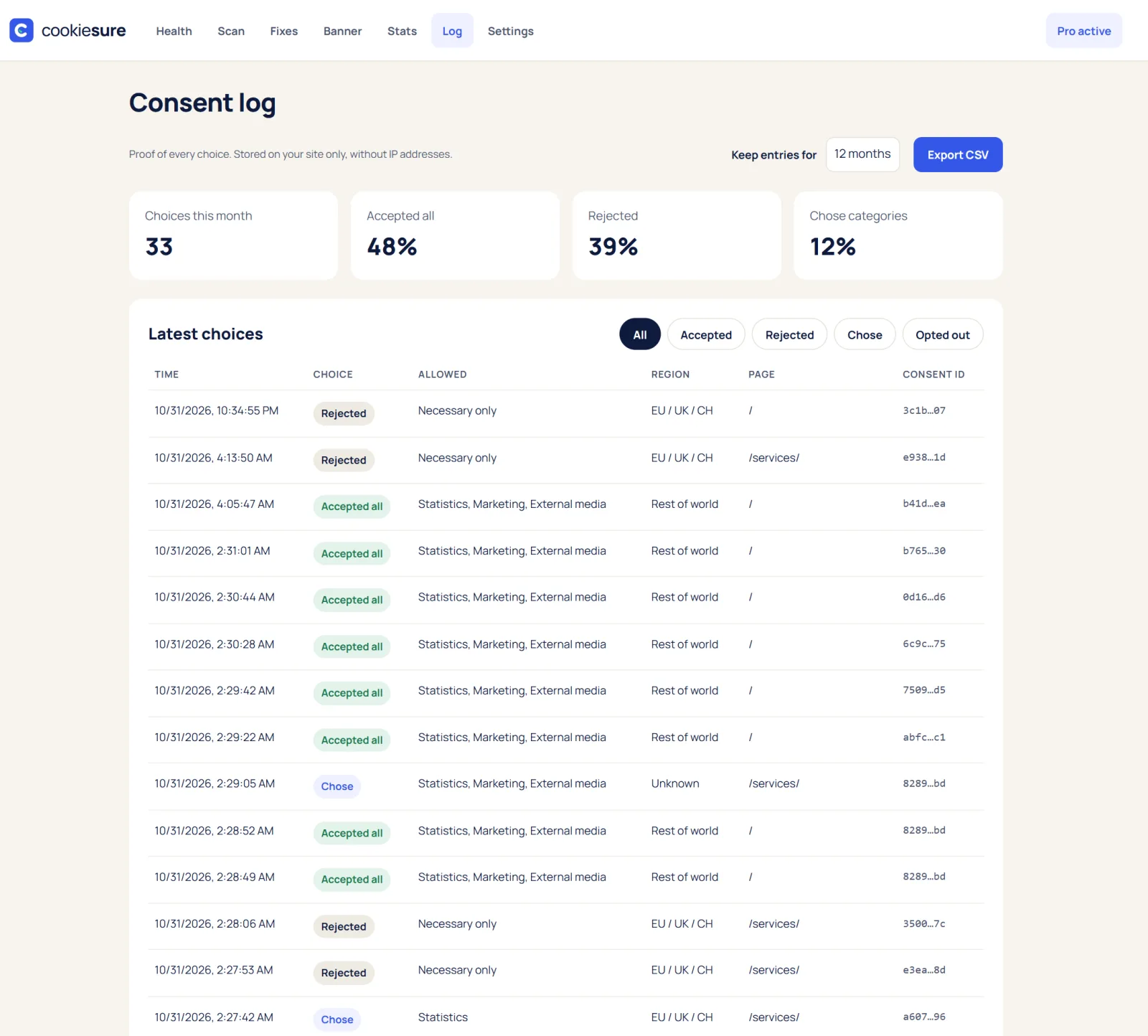Click timestamp 10/31/2026, 4:13:50 AM

214,458
